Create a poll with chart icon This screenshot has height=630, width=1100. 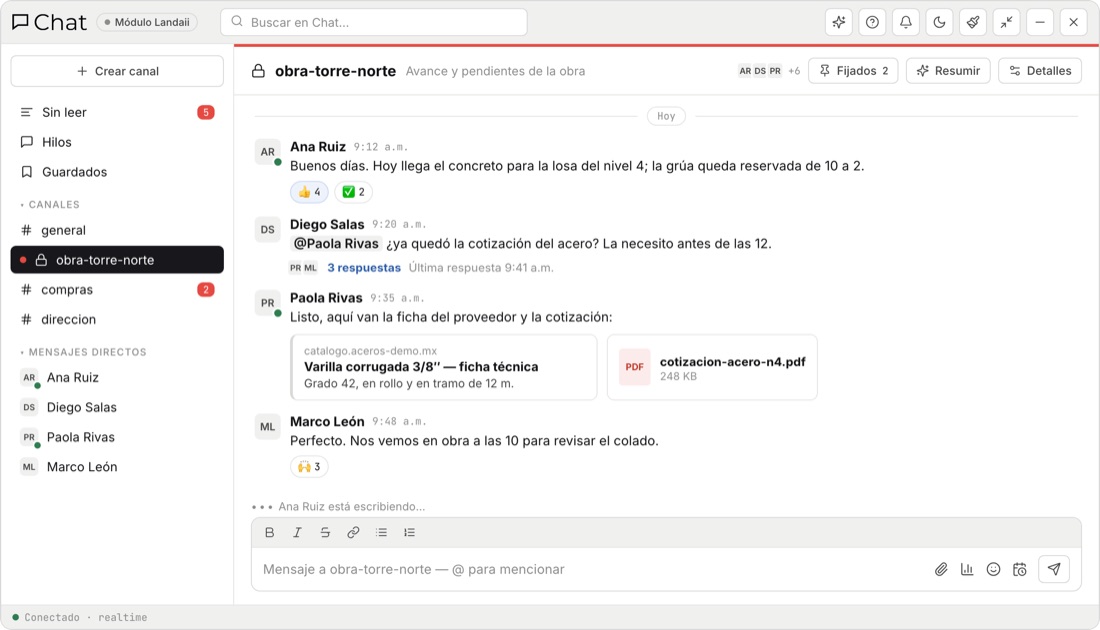coord(967,569)
